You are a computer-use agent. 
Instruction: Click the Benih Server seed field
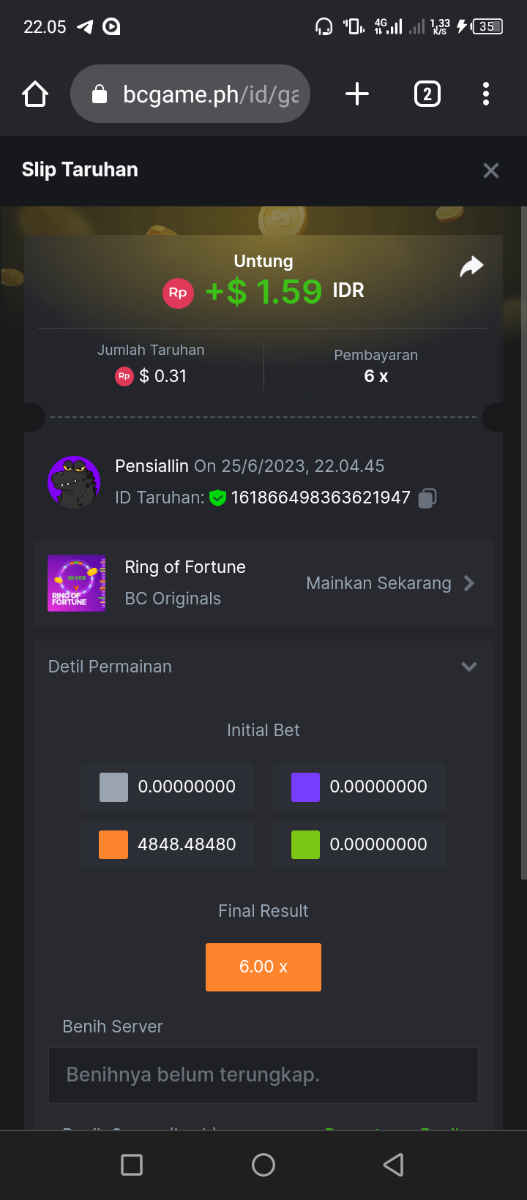click(263, 1075)
